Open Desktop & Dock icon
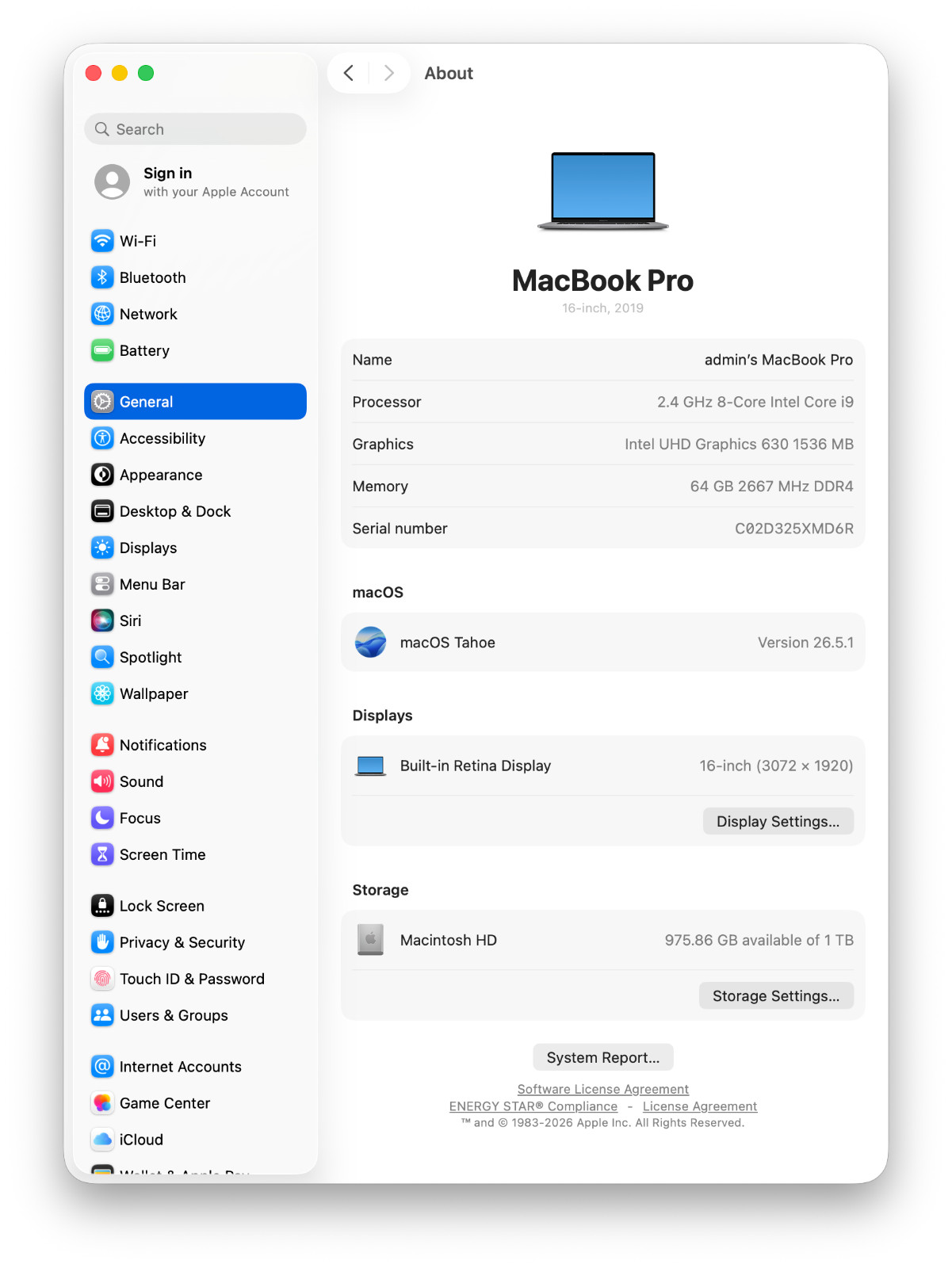 tap(102, 511)
